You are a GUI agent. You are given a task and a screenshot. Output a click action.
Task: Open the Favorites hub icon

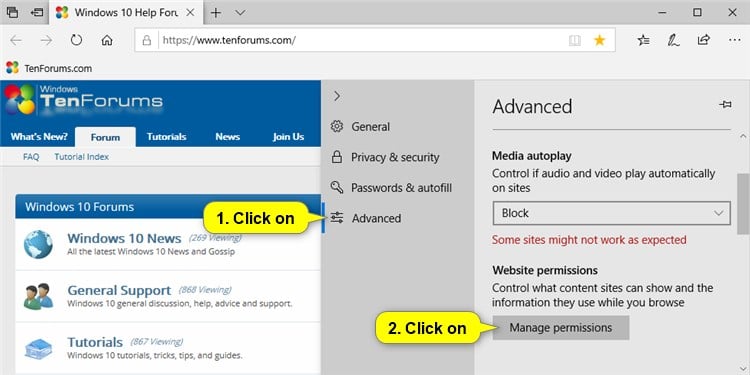coord(644,40)
